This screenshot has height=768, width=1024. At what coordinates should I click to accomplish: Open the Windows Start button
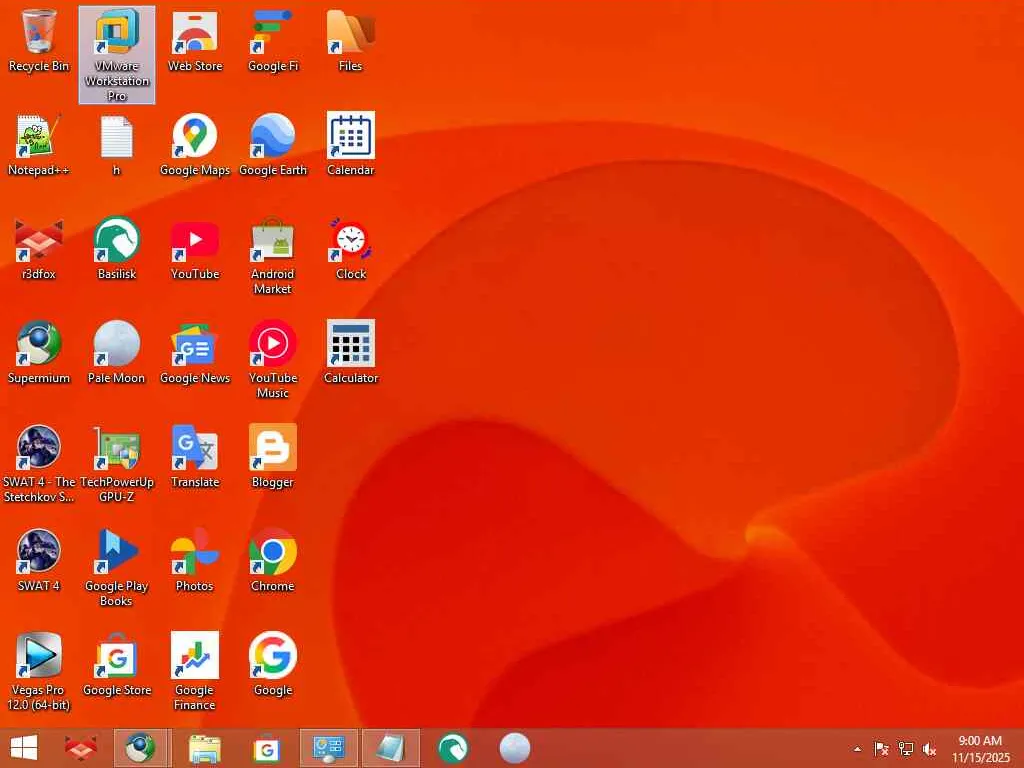[24, 748]
